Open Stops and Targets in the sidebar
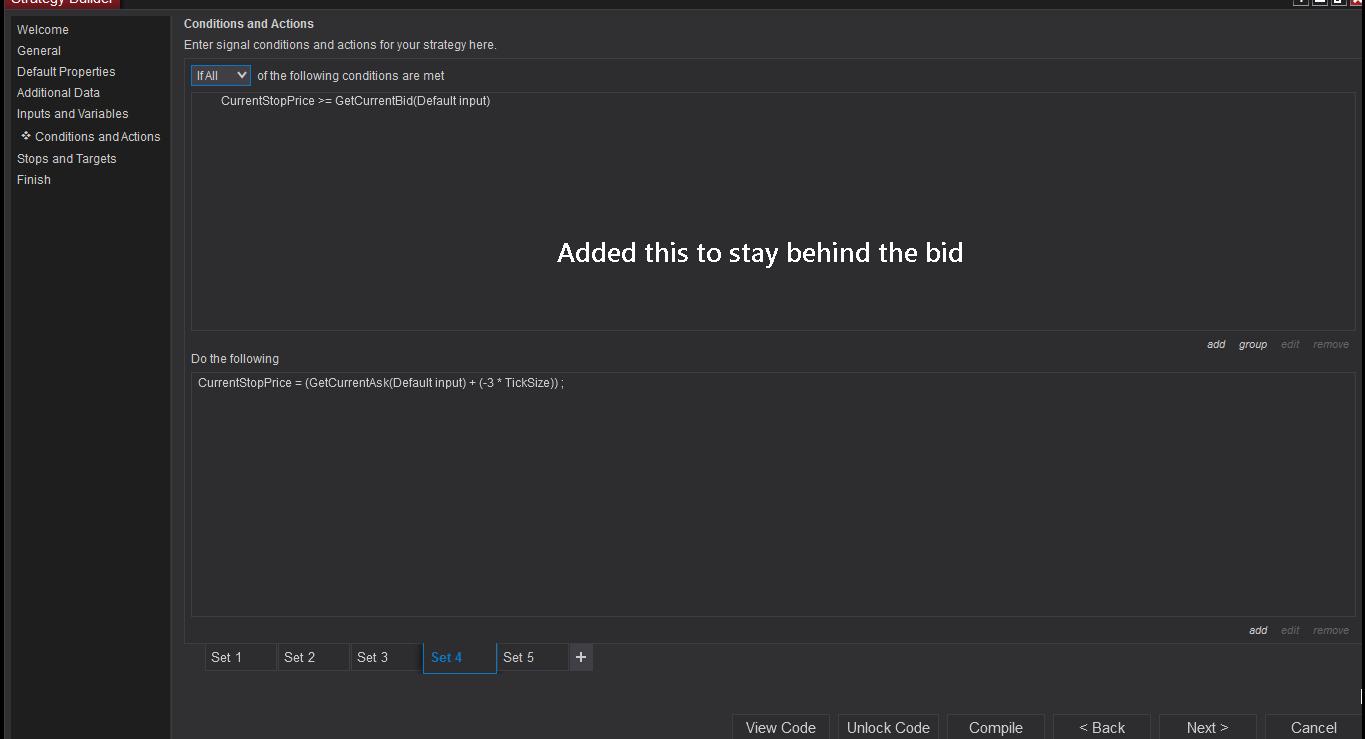The height and width of the screenshot is (739, 1365). 66,159
